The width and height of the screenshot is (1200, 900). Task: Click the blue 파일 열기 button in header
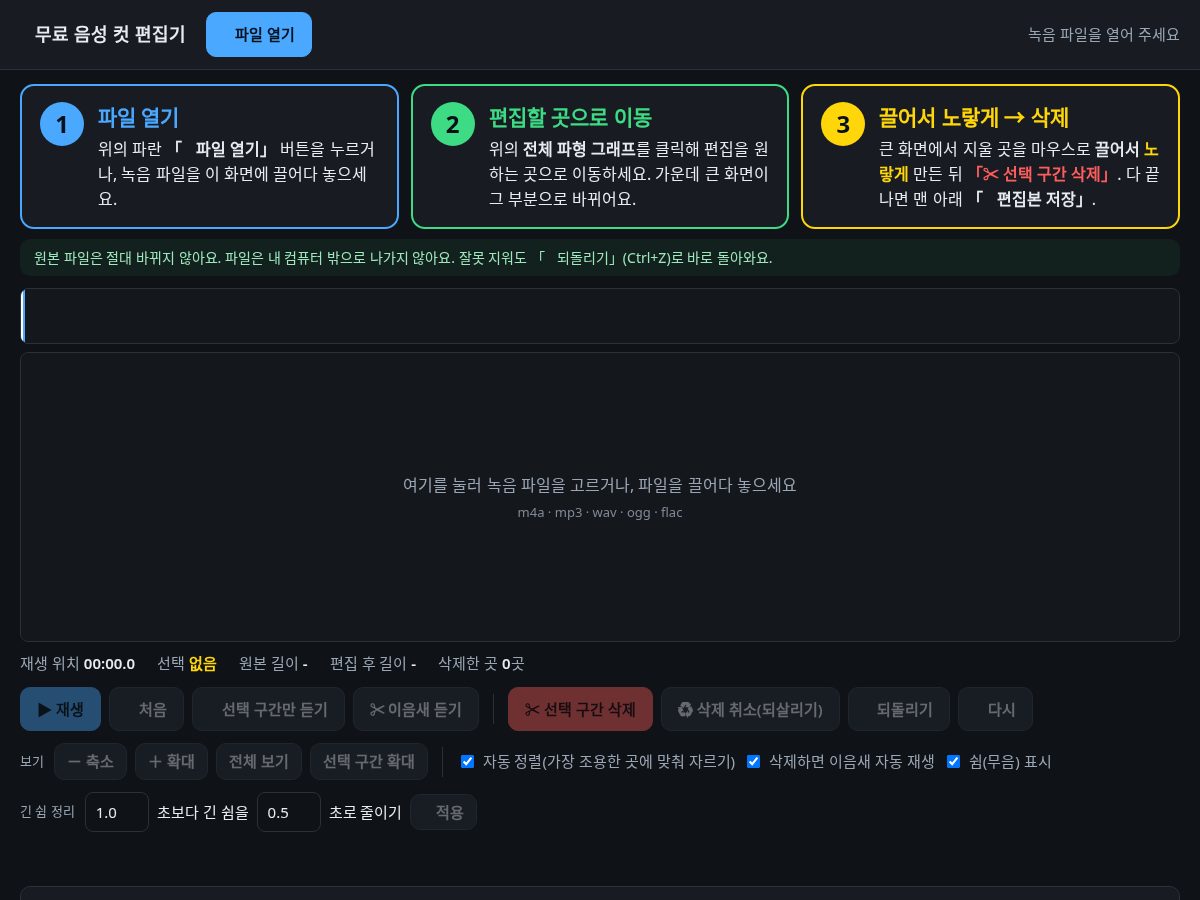pyautogui.click(x=259, y=35)
